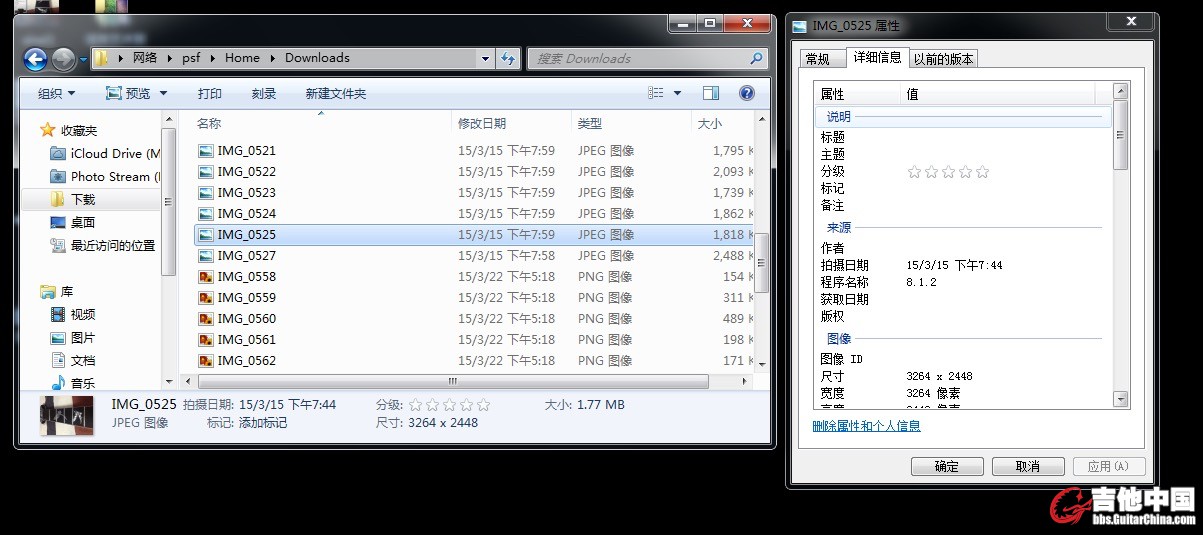Click the 添加标记 tag field
The width and height of the screenshot is (1203, 535).
263,423
